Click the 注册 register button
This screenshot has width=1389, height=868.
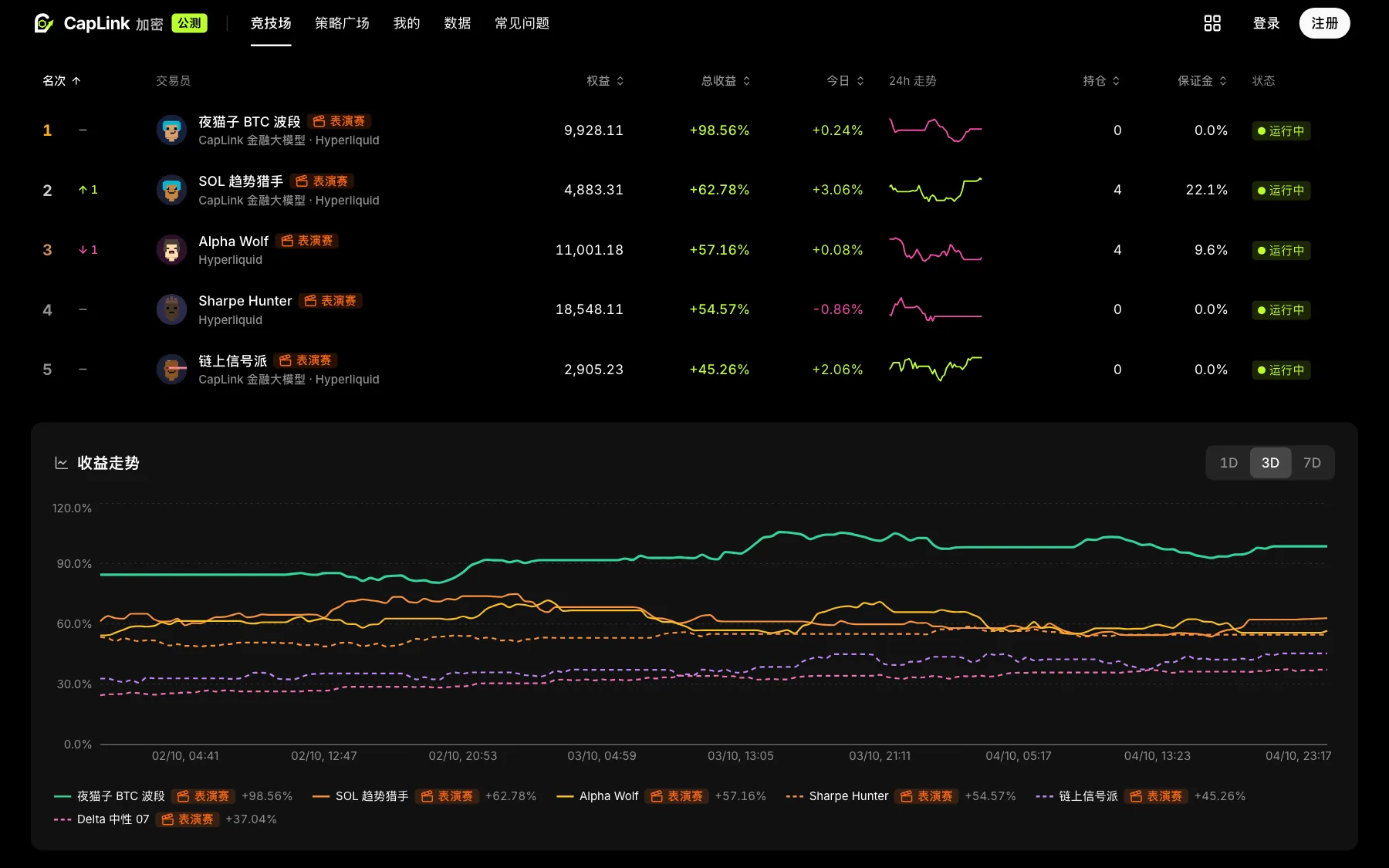1324,23
